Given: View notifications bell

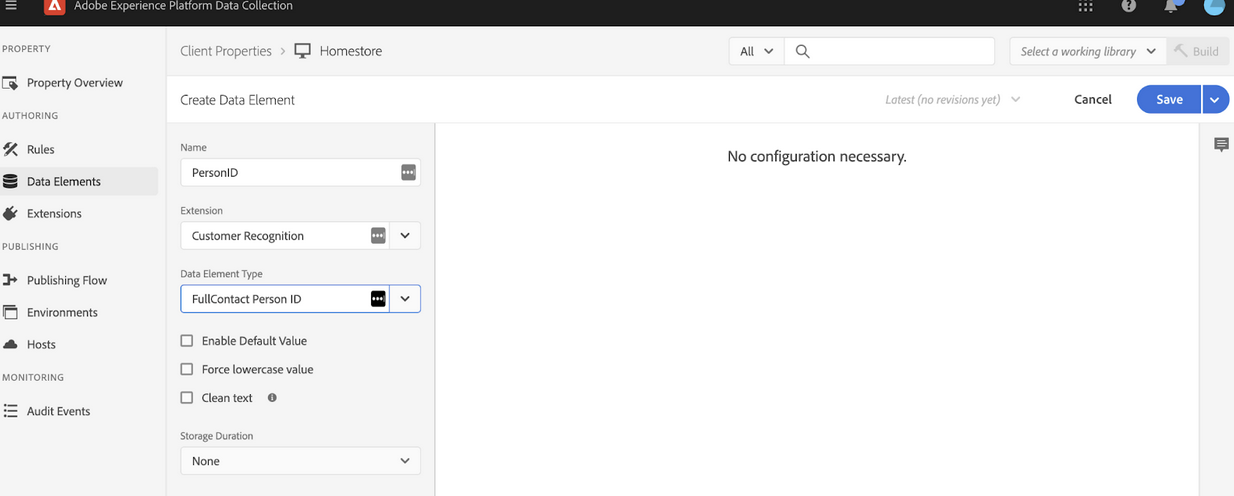Looking at the screenshot, I should tap(1172, 6).
